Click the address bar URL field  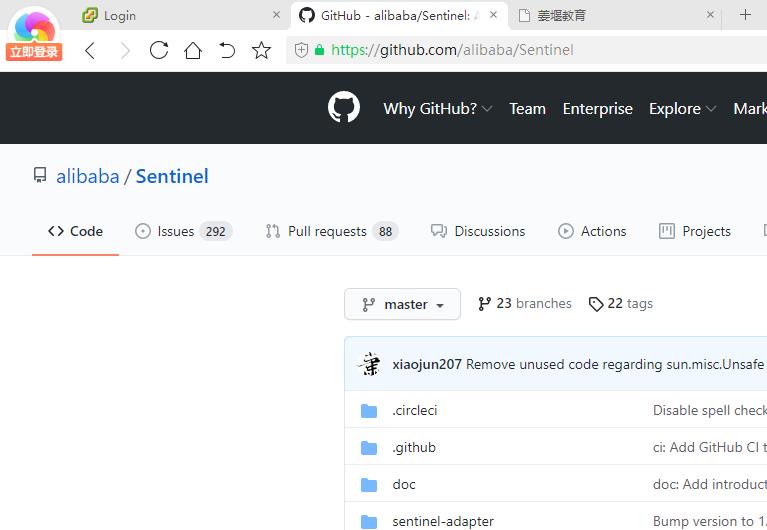(526, 50)
